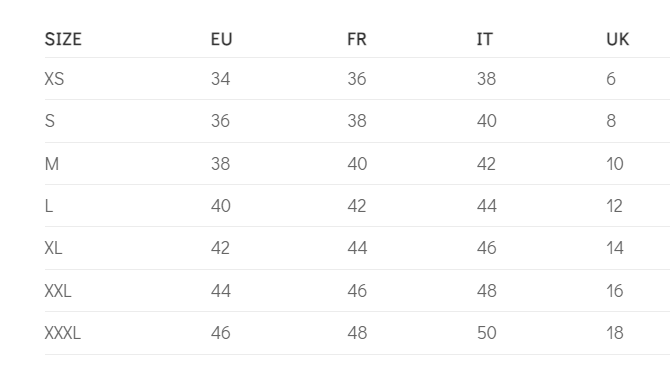Image resolution: width=670 pixels, height=380 pixels.
Task: Click IT value 46 in XL row
Action: click(487, 248)
